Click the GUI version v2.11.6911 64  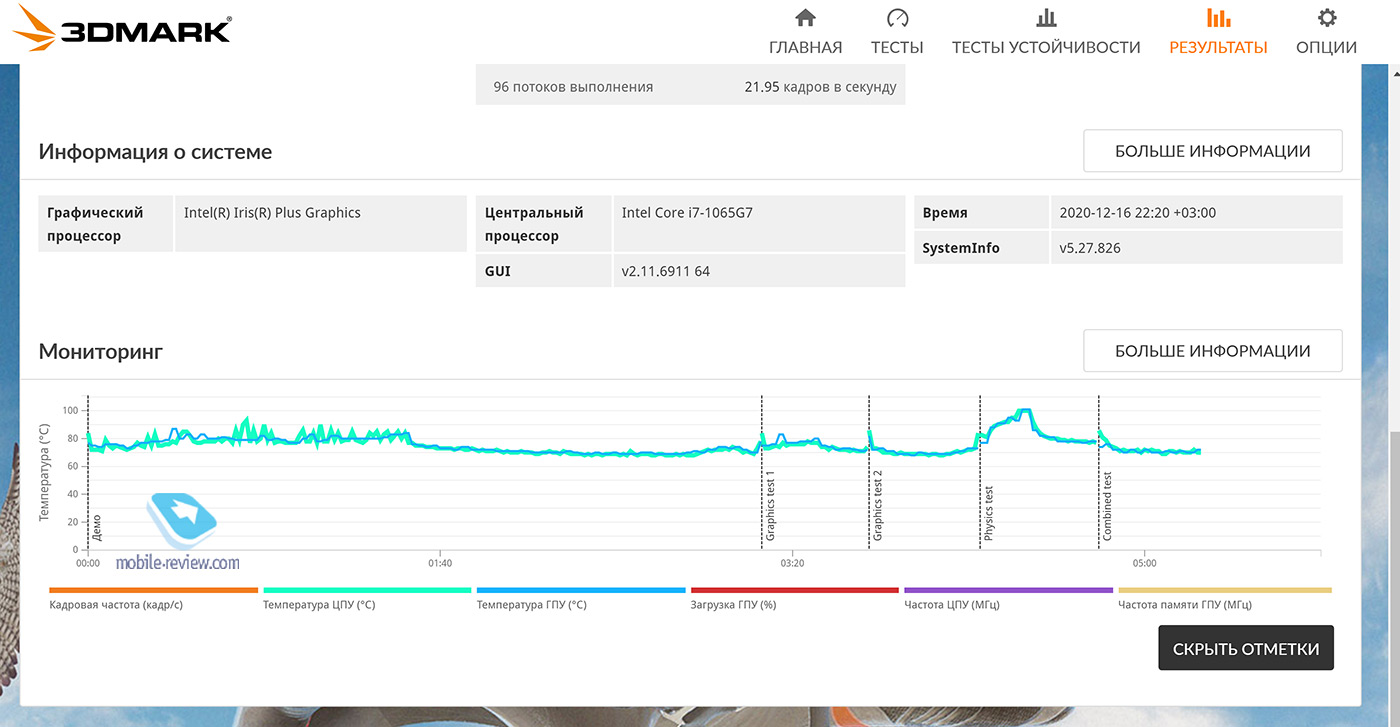coord(666,271)
